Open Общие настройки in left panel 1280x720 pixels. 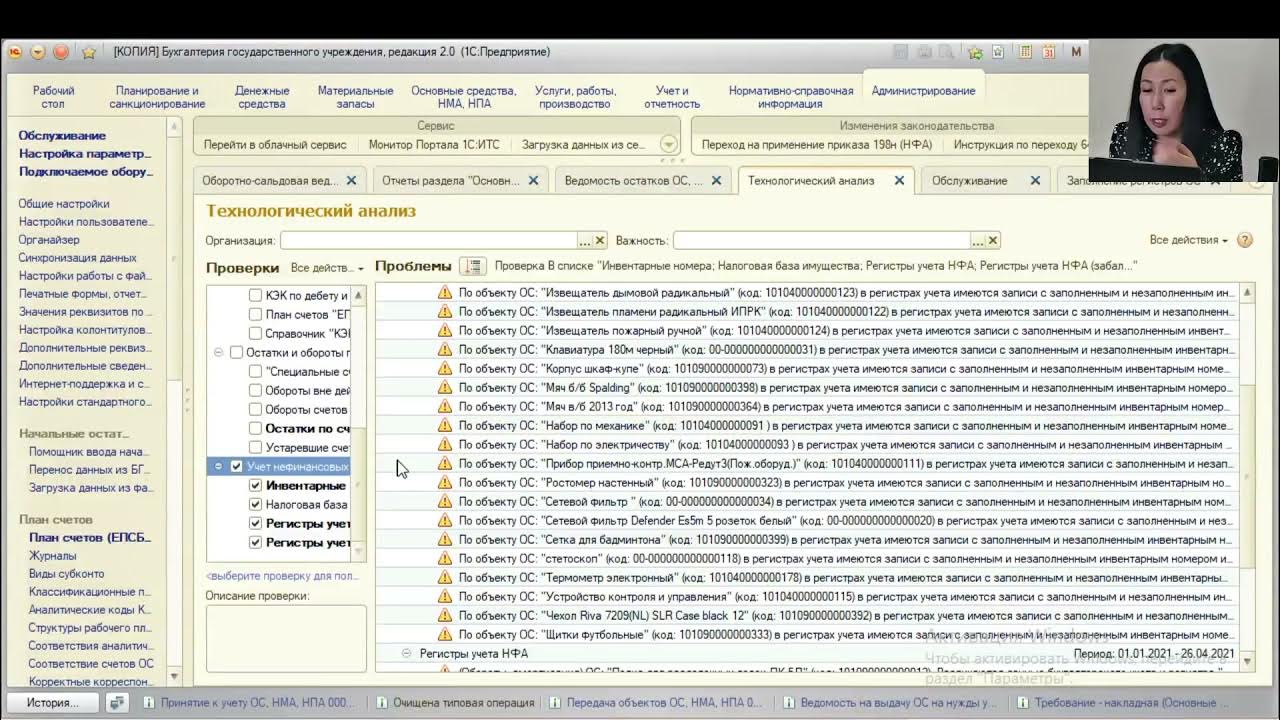coord(64,204)
